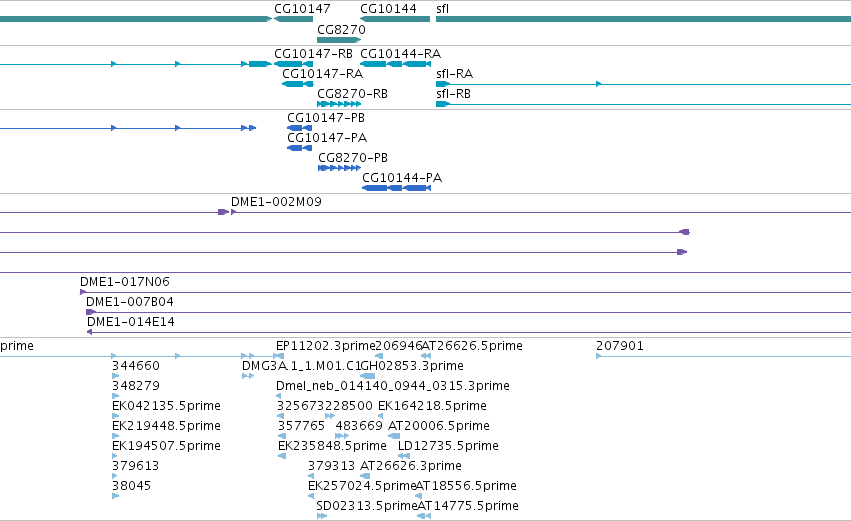The height and width of the screenshot is (521, 851).
Task: Click the Dmel_neb_014140_0944_0315.3prime label
Action: pyautogui.click(x=393, y=386)
